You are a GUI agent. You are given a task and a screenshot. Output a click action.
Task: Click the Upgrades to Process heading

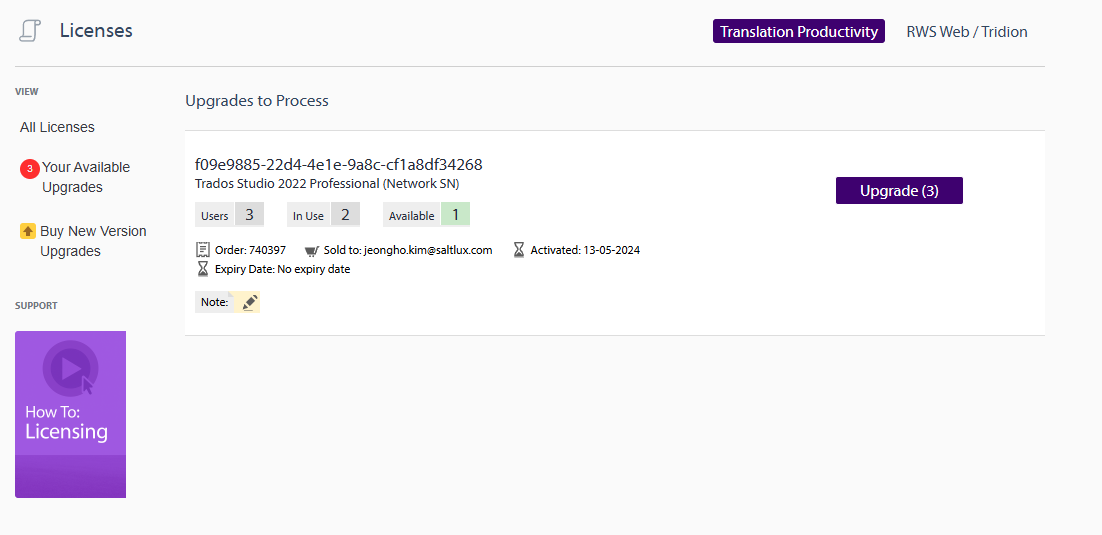[x=257, y=101]
